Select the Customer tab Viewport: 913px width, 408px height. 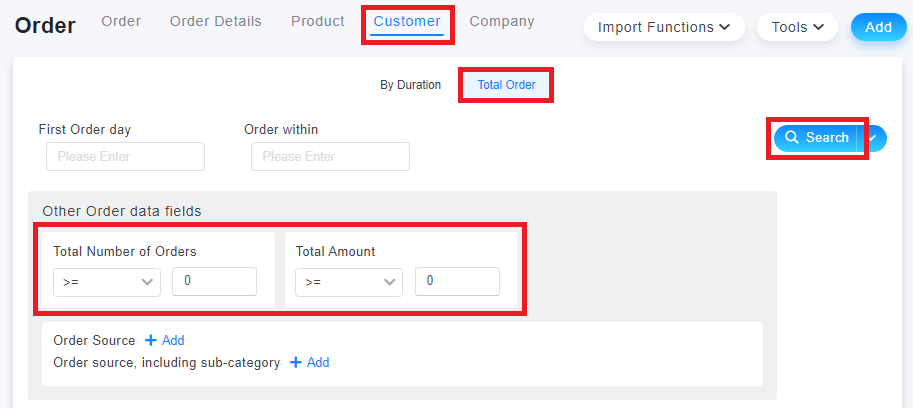coord(407,22)
